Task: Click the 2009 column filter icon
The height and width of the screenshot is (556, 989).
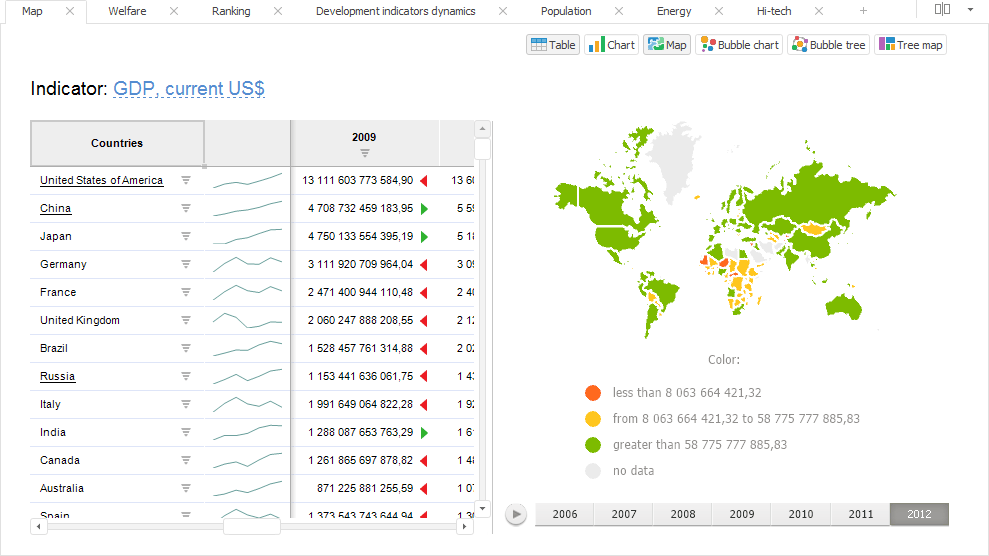Action: (364, 153)
